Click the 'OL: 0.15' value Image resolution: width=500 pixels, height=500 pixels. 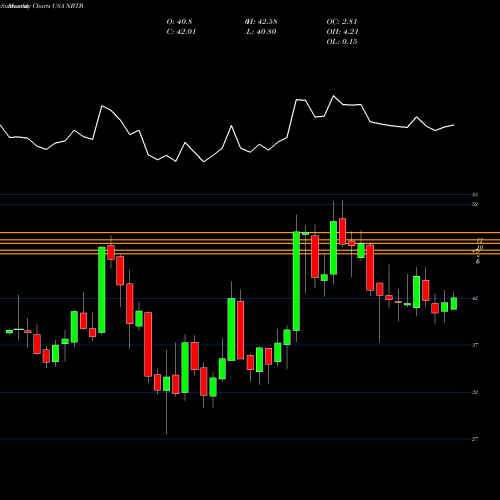342,42
